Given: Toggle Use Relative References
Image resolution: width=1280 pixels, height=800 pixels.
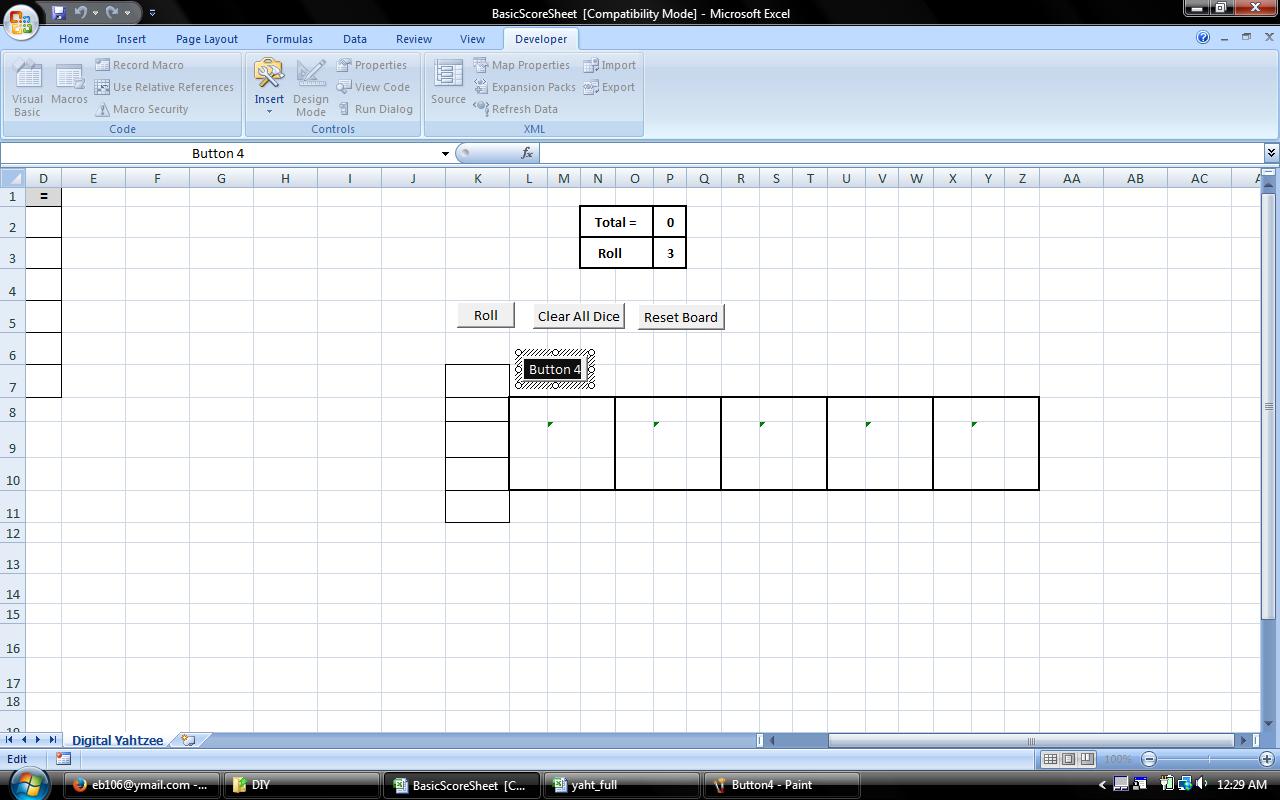Looking at the screenshot, I should tap(164, 87).
